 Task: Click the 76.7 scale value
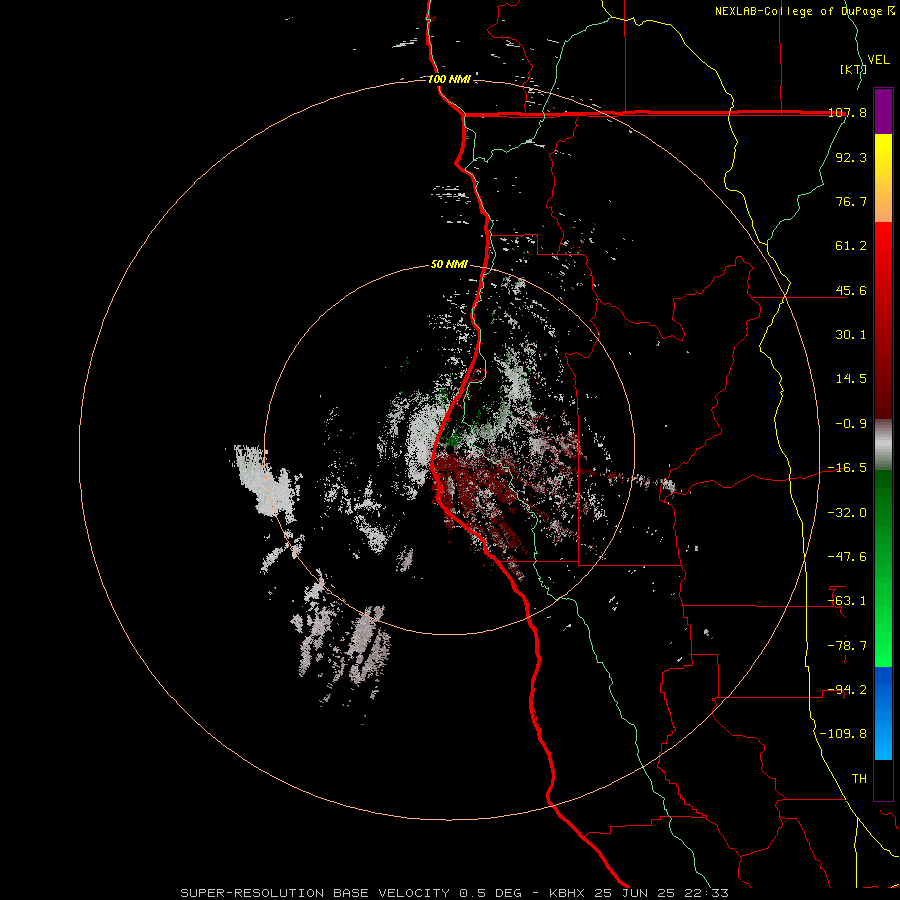tap(851, 201)
